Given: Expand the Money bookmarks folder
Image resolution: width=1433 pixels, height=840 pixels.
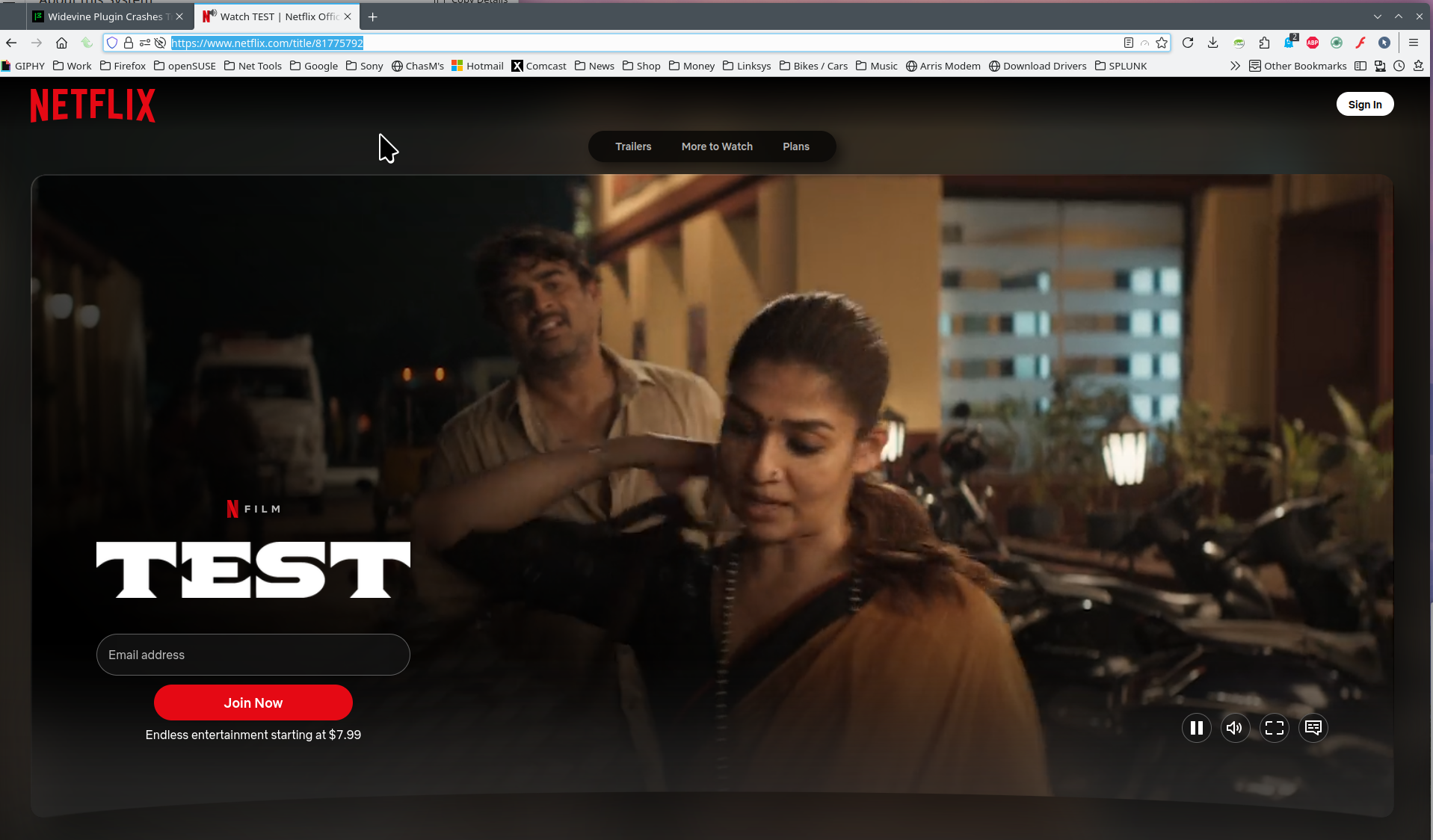Looking at the screenshot, I should pyautogui.click(x=691, y=66).
